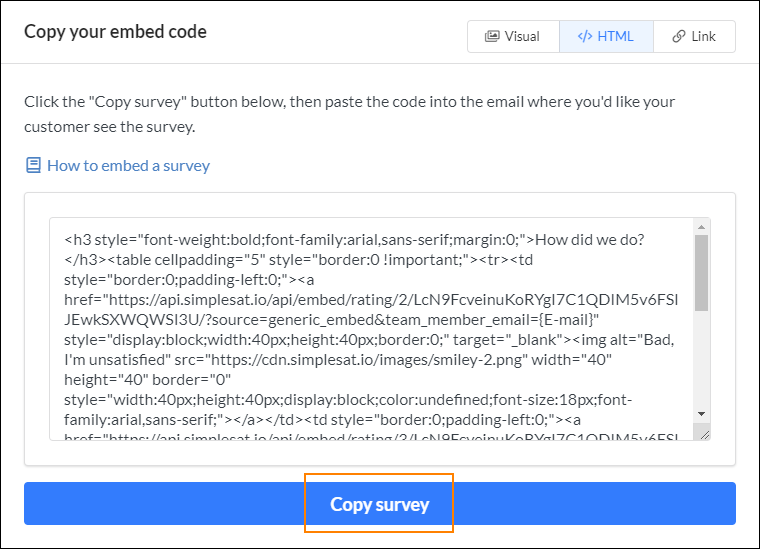This screenshot has width=760, height=549.
Task: Click the book icon beside embed help link
Action: (x=33, y=165)
